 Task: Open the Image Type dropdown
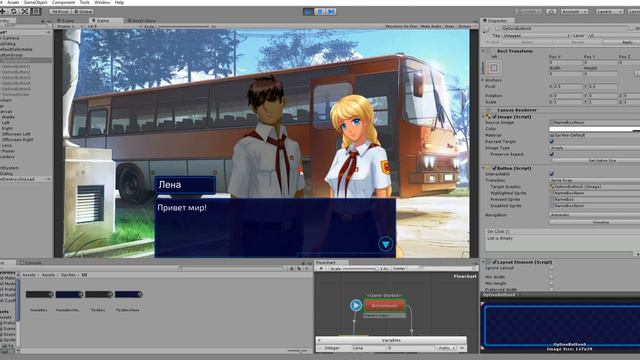coord(594,148)
